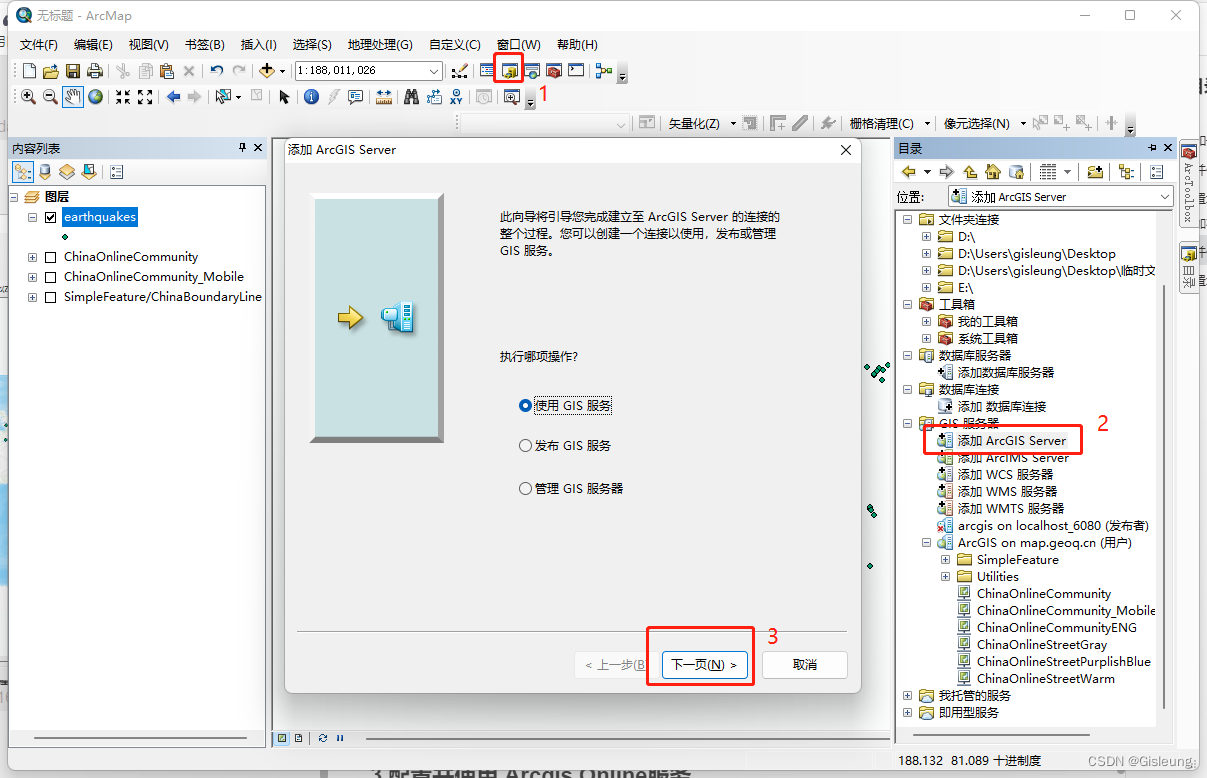Select the Zoom In tool

coord(28,97)
